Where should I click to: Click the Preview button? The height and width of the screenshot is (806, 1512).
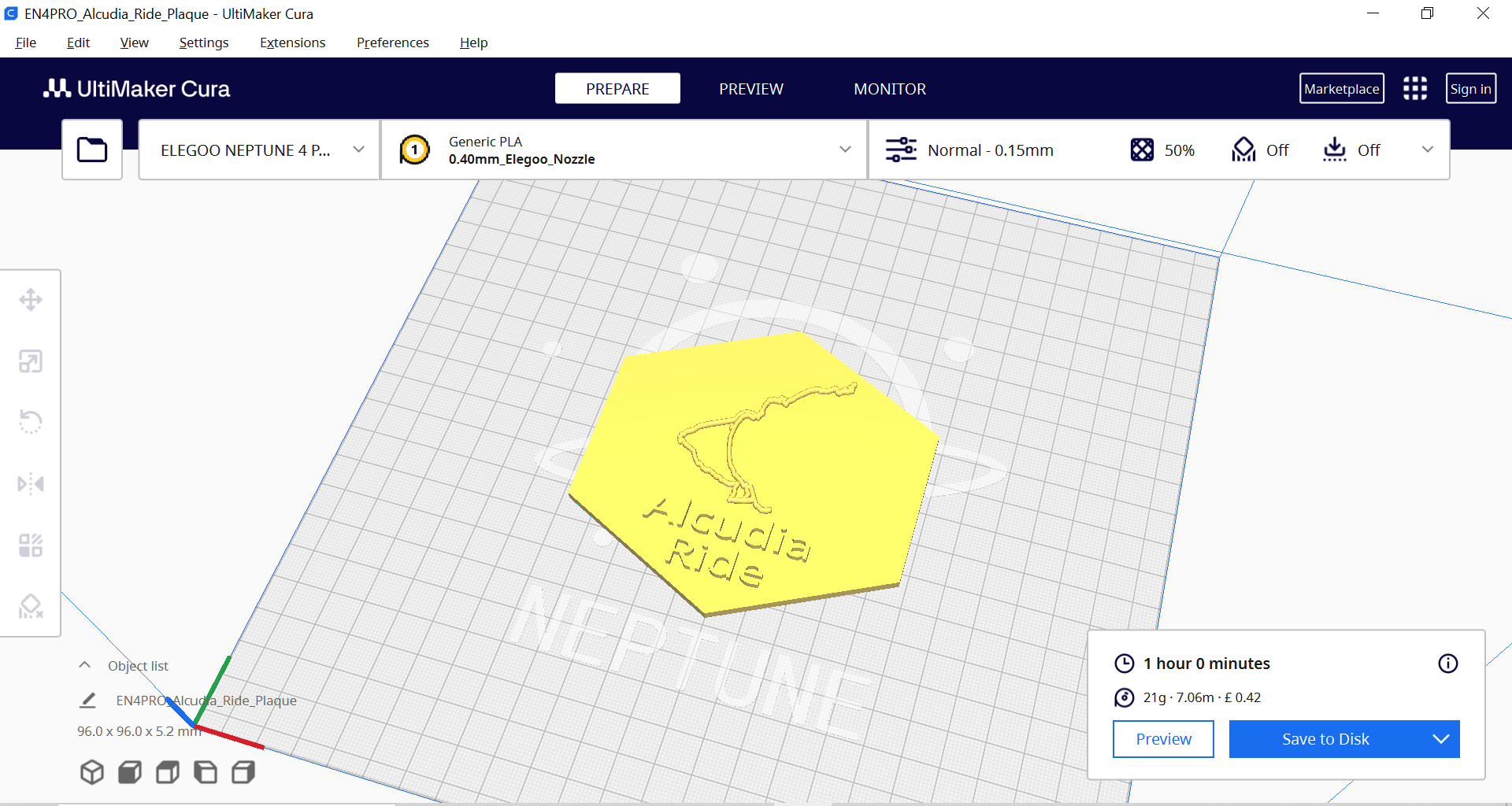[1163, 739]
